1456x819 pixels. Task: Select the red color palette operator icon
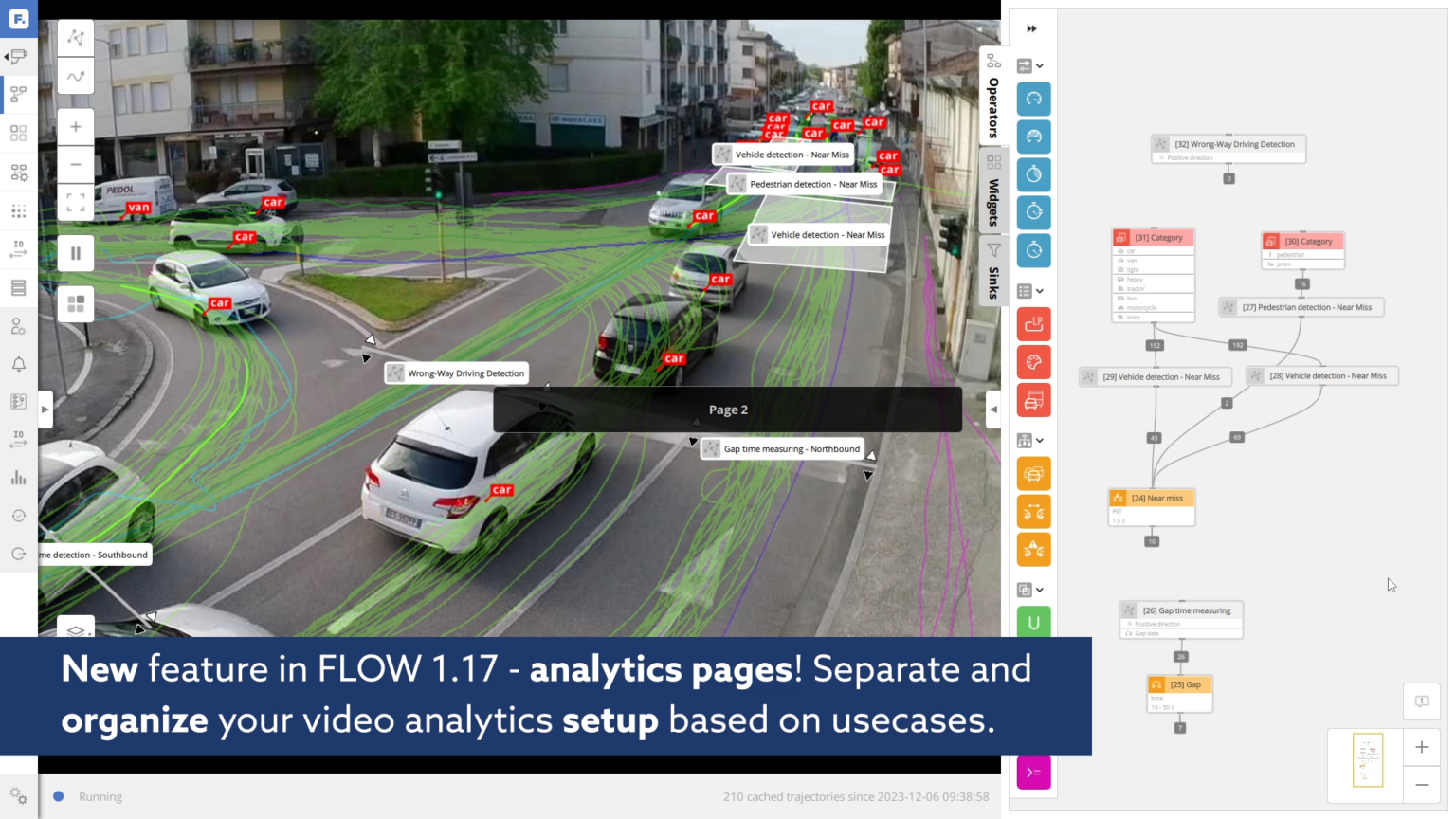(x=1033, y=361)
